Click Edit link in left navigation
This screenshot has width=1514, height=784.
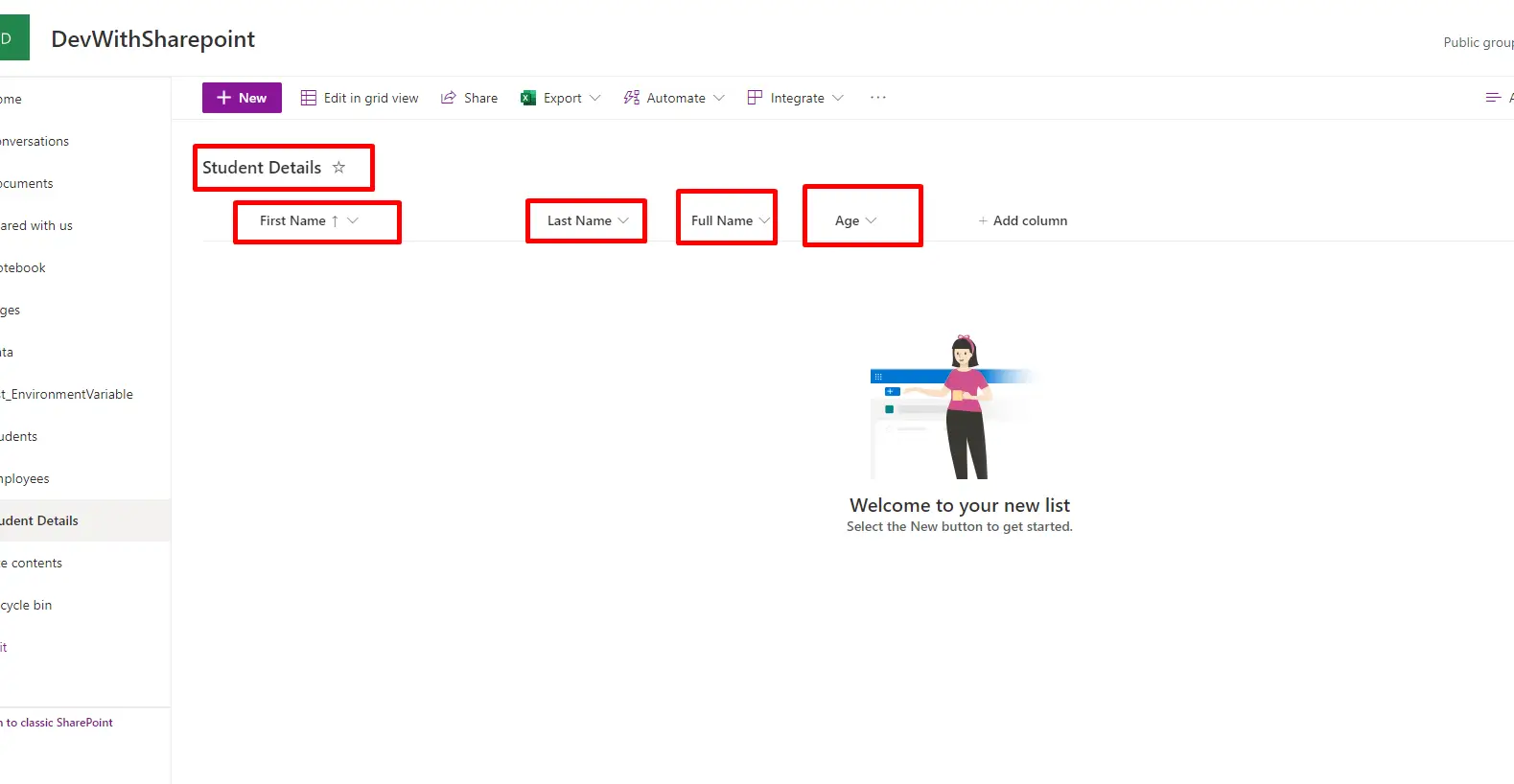pos(4,647)
